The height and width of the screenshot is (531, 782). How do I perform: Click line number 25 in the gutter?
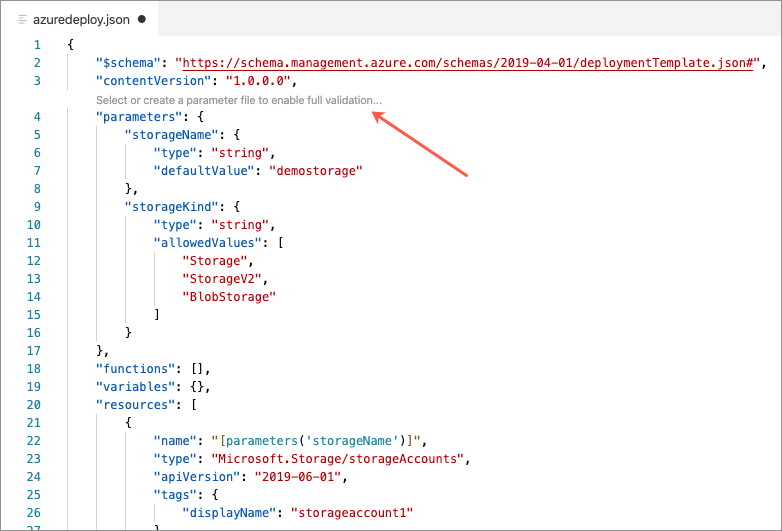coord(33,495)
